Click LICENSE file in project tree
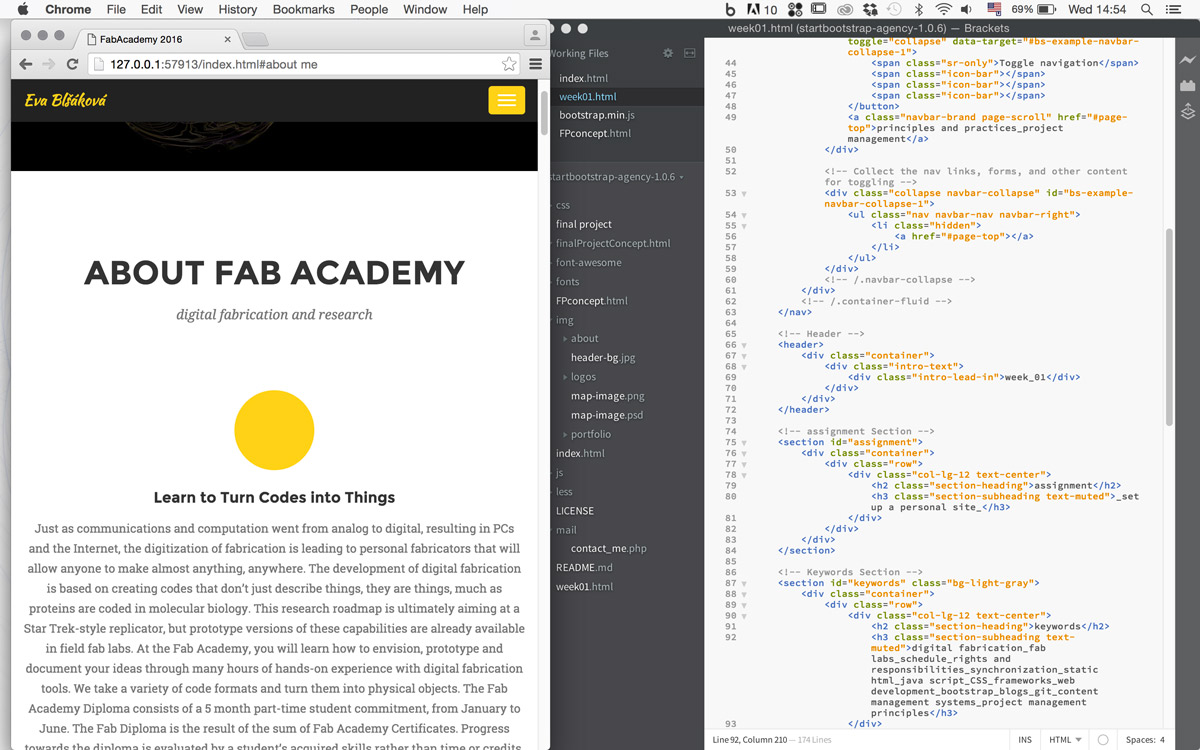Image resolution: width=1200 pixels, height=750 pixels. [575, 510]
